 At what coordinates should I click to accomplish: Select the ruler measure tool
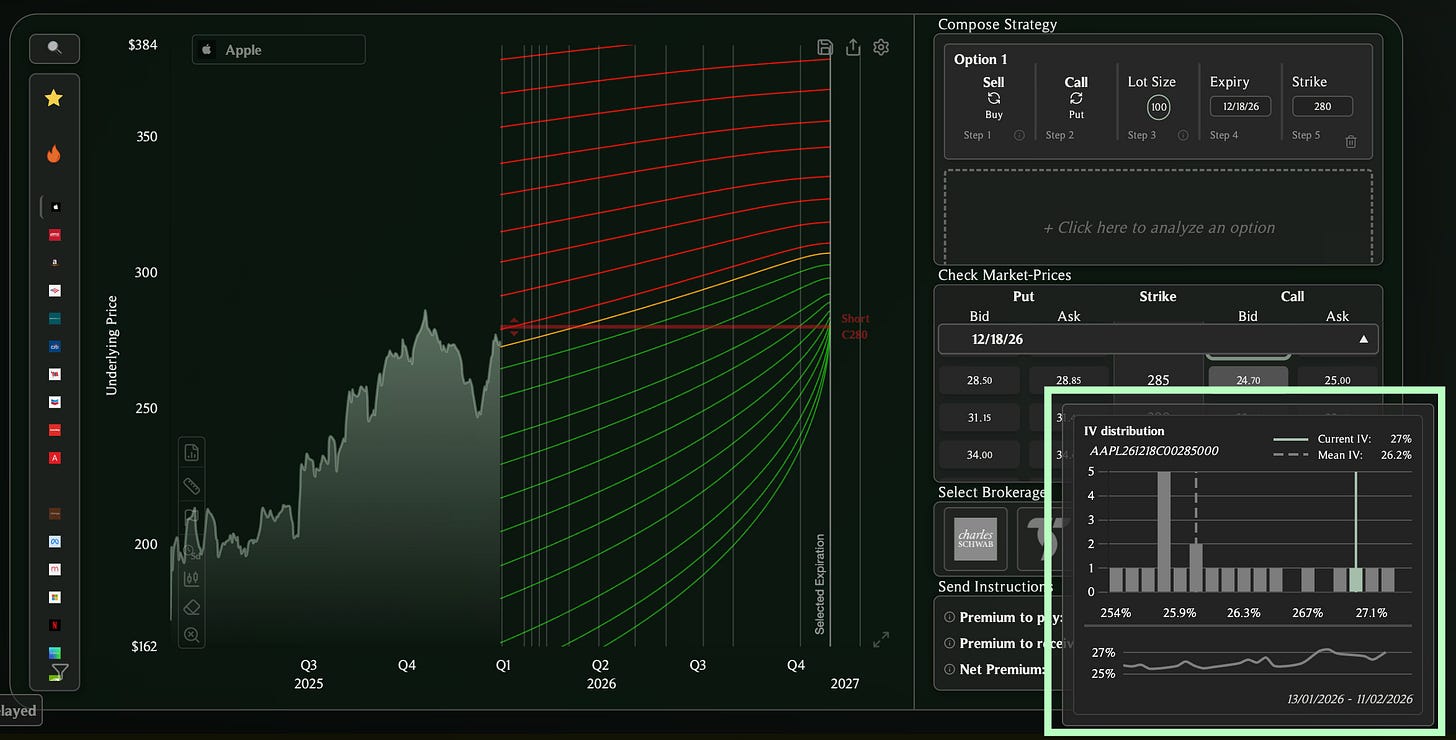pyautogui.click(x=192, y=486)
